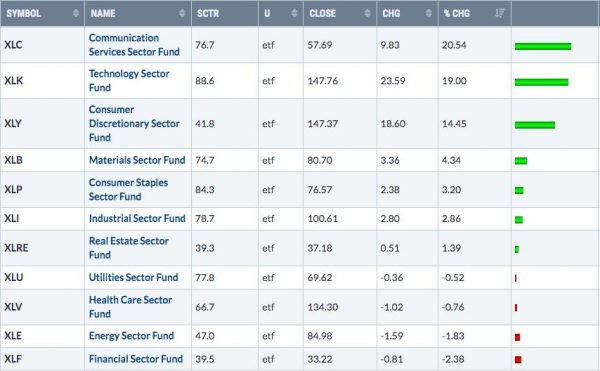Sort by U column arrows

pyautogui.click(x=294, y=13)
